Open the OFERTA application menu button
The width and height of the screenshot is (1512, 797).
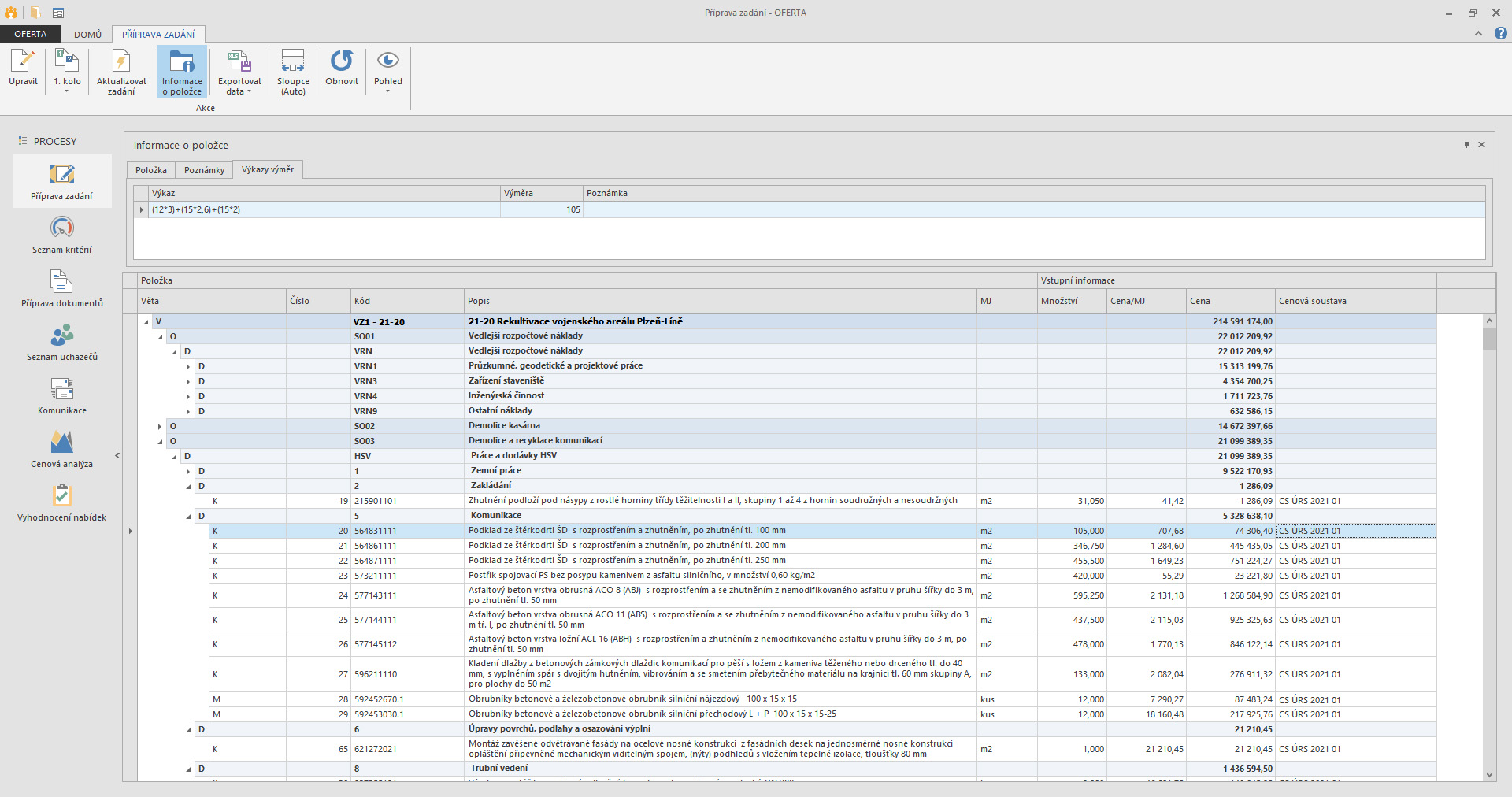[30, 34]
